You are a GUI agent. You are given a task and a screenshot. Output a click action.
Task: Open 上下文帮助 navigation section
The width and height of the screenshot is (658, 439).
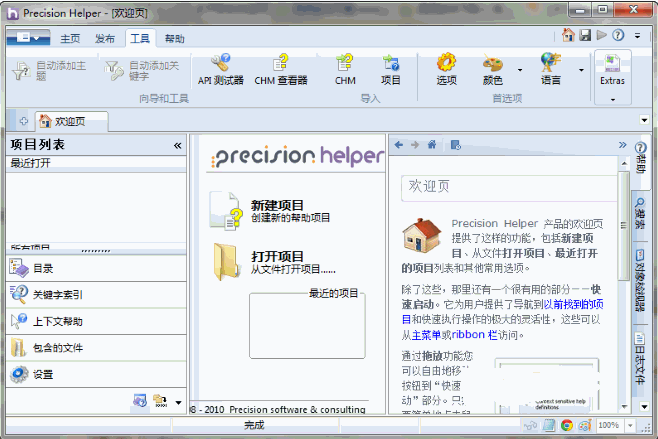pyautogui.click(x=96, y=321)
